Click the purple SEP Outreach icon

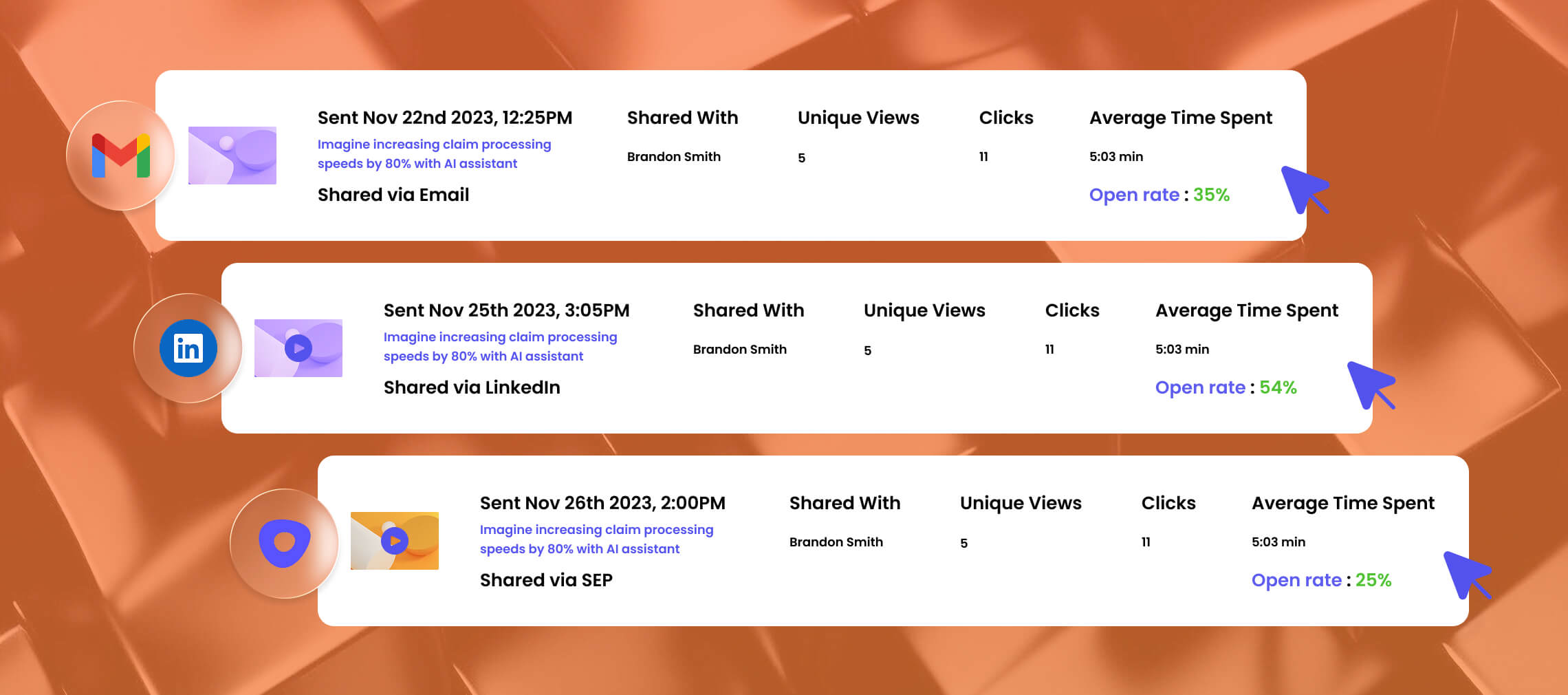(x=284, y=543)
